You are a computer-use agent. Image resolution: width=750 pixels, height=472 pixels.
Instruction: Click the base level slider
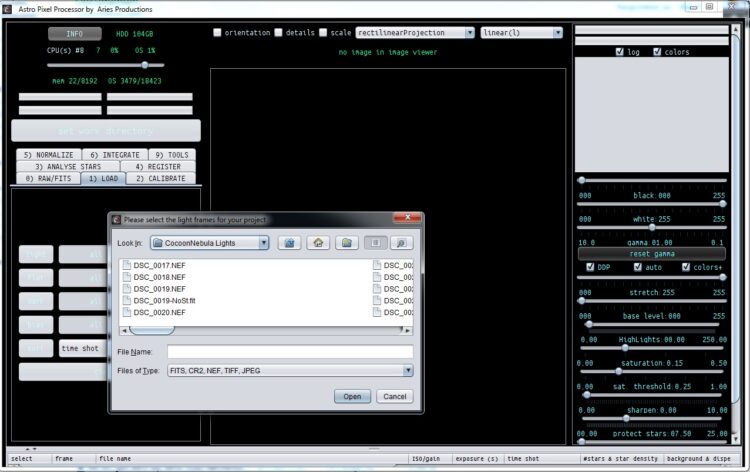coord(652,301)
